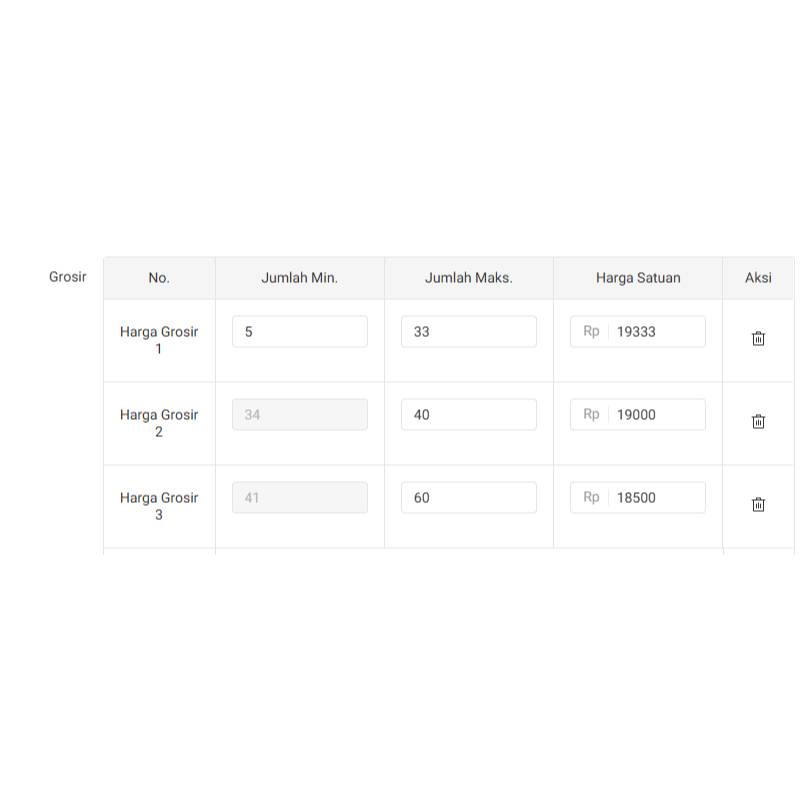Click the Jumlah Maks. column header
Image resolution: width=802 pixels, height=802 pixels.
468,278
